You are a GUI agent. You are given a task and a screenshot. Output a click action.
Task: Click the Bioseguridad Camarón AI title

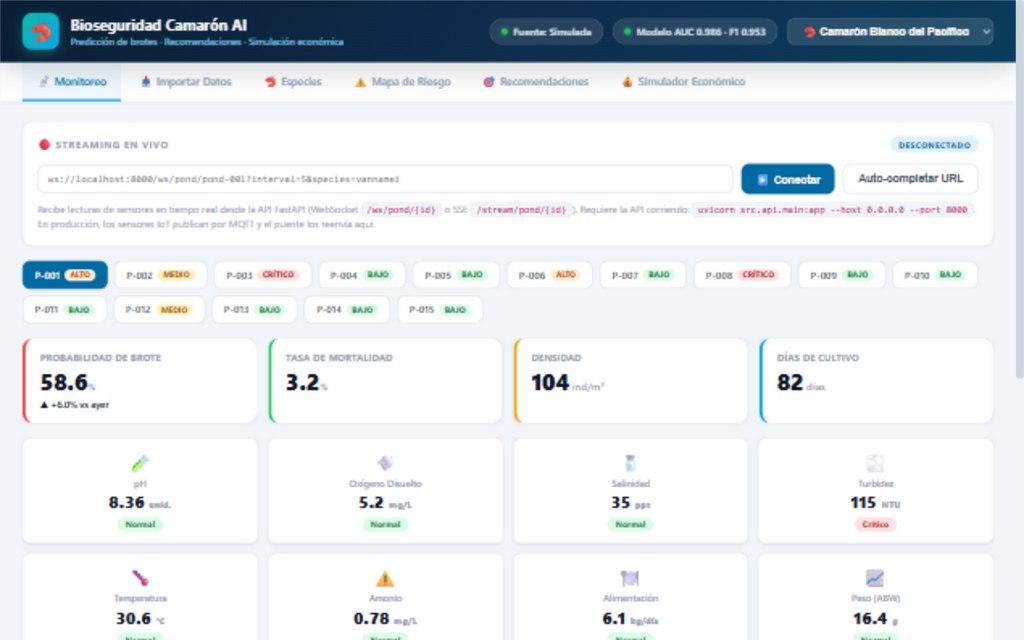tap(159, 25)
